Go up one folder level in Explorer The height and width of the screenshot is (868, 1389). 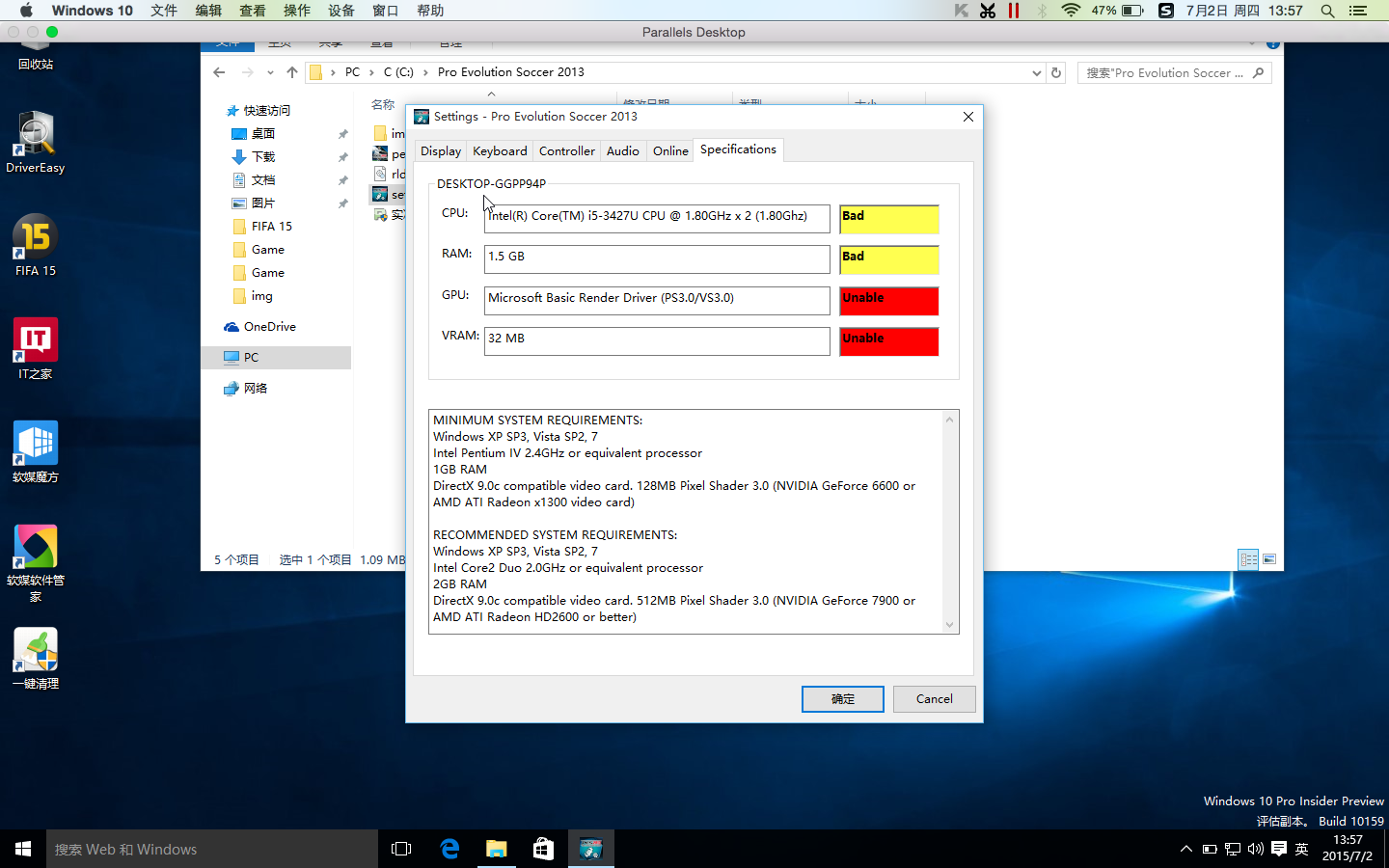292,72
